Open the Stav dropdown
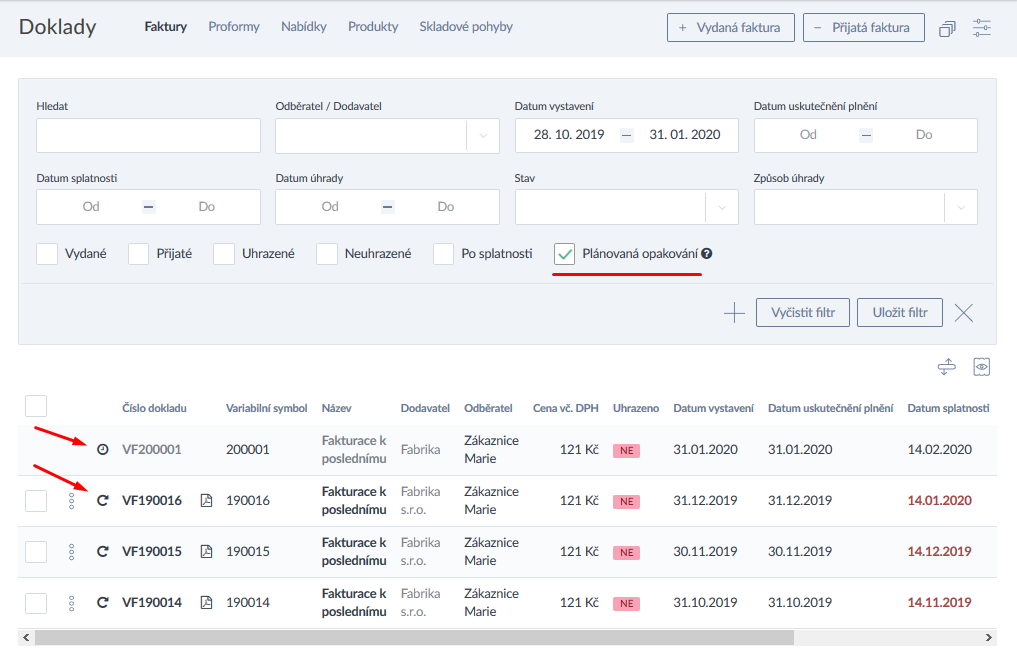 pyautogui.click(x=722, y=207)
